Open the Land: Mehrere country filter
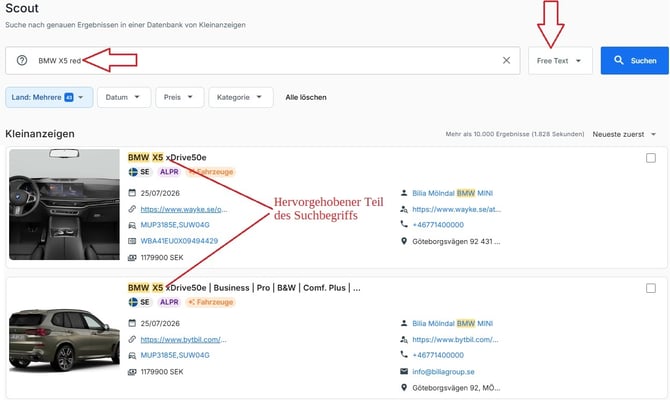Screen dimensions: 670x400 tap(49, 97)
